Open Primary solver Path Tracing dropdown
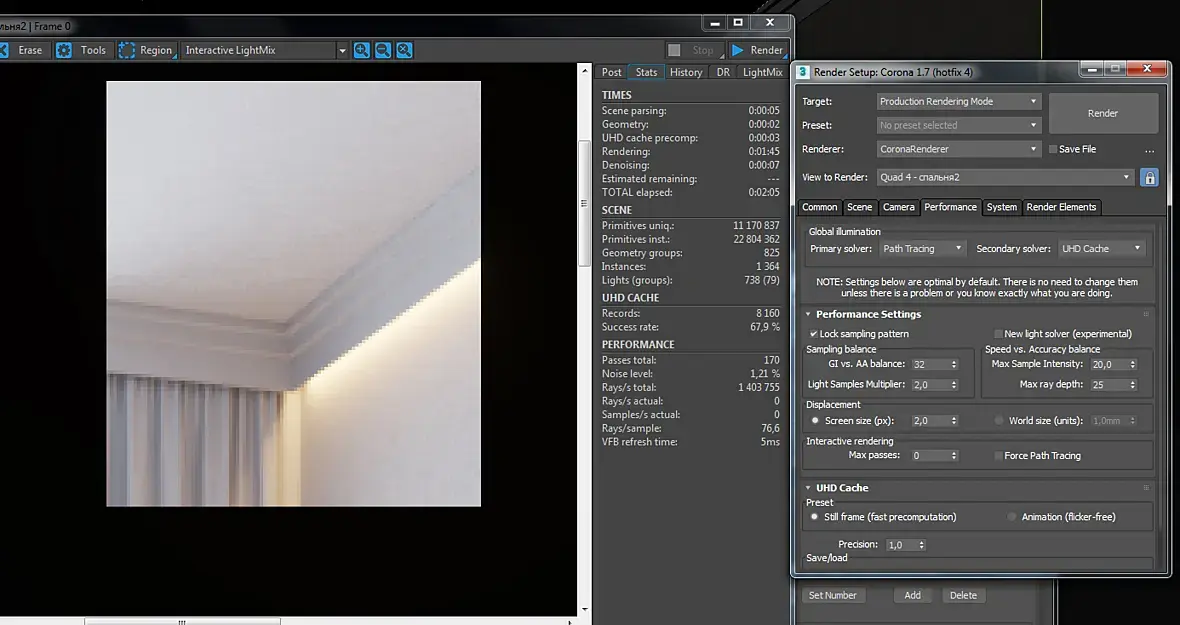1180x625 pixels. 923,249
